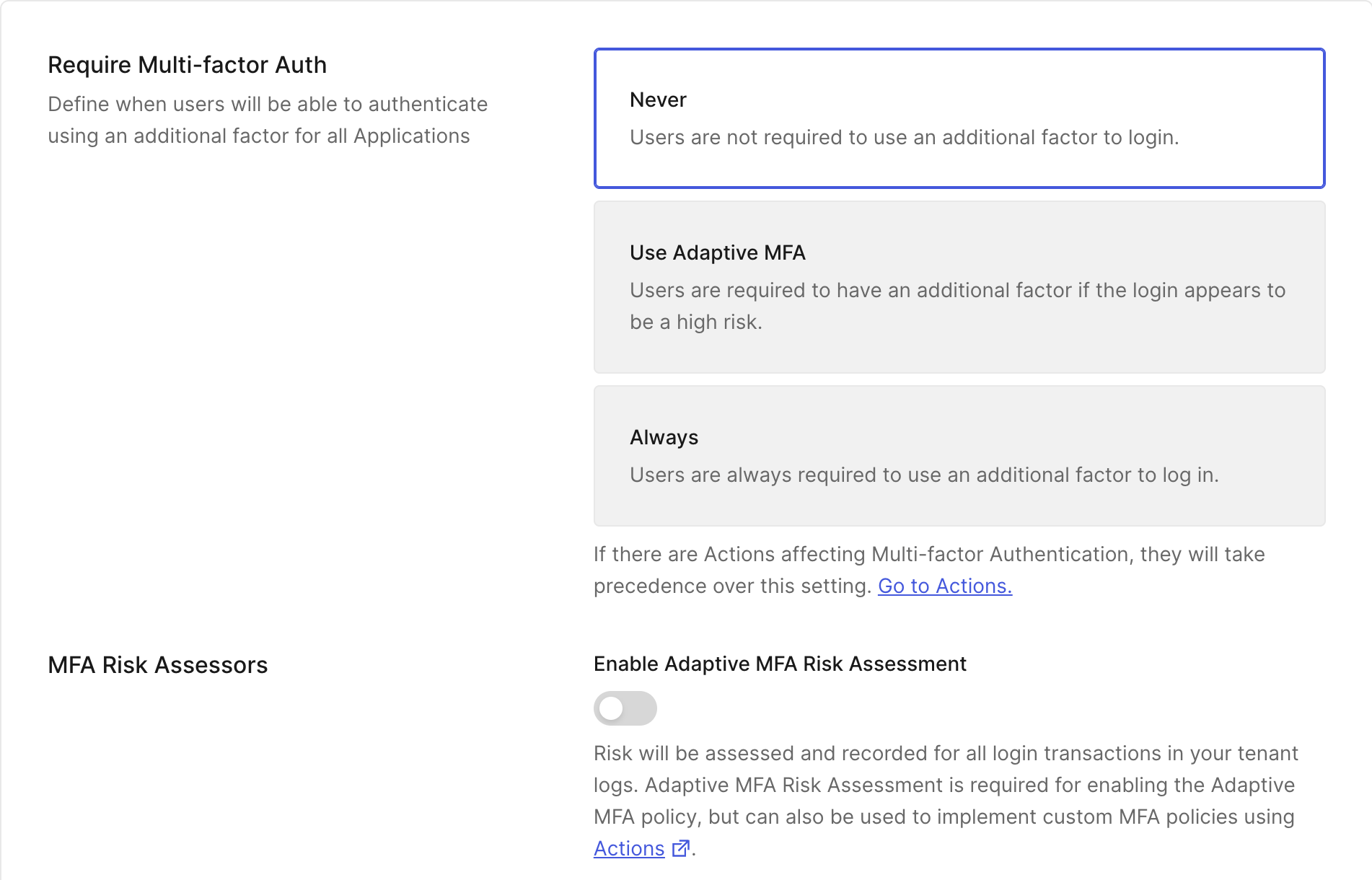Screen dimensions: 1372x880
Task: Open the Actions link under risk assessment
Action: [x=629, y=849]
